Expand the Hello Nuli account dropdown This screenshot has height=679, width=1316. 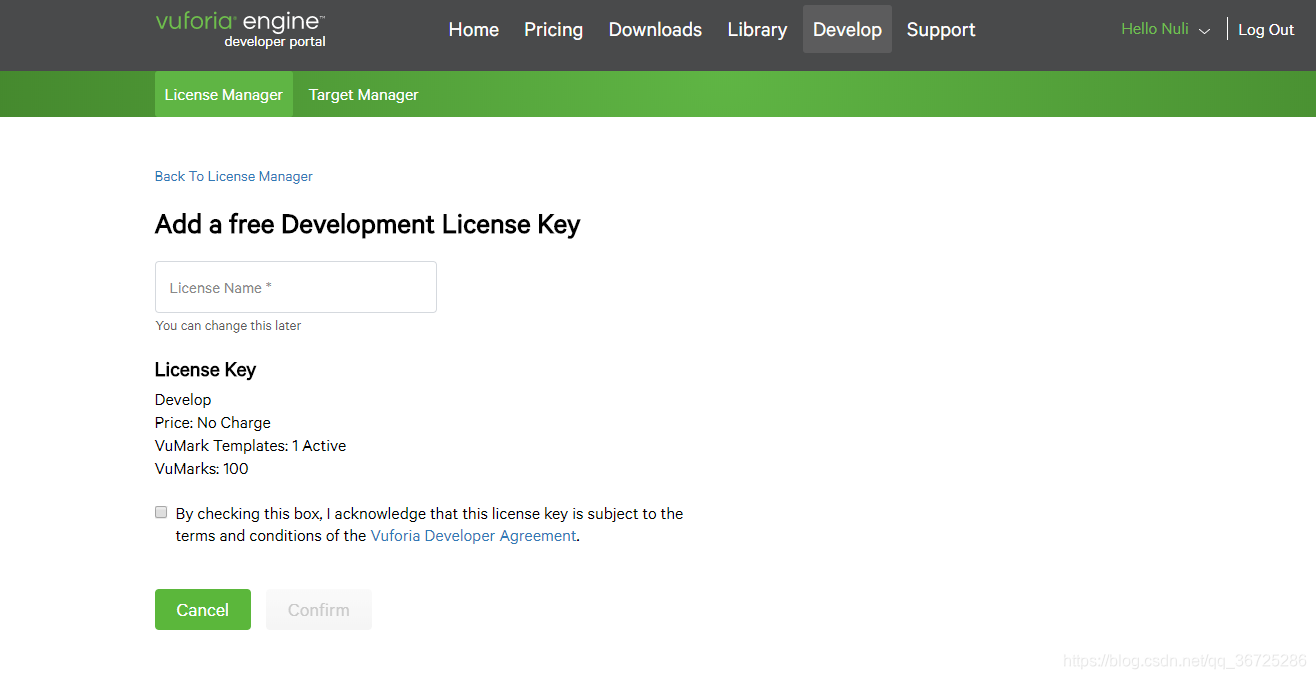coord(1166,29)
